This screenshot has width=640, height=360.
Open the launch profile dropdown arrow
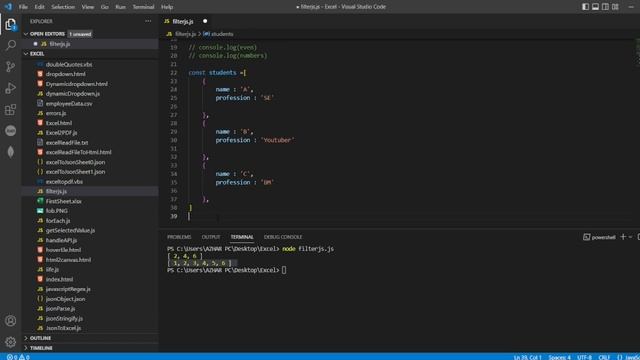631,237
